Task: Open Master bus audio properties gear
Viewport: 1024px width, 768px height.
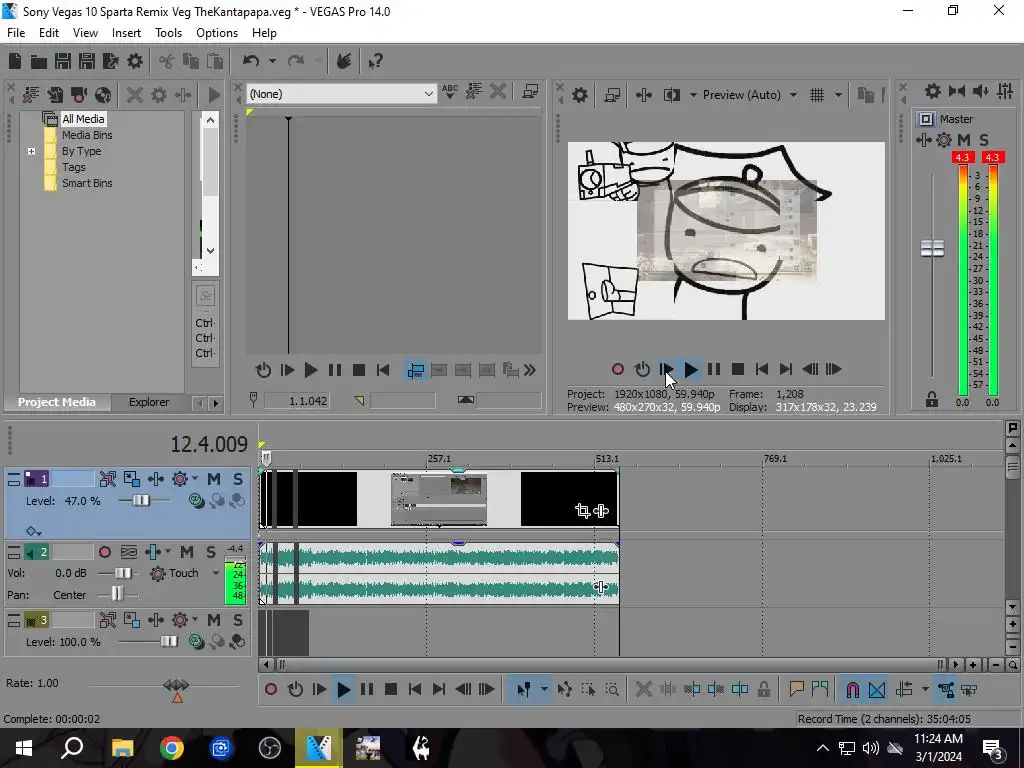Action: tap(933, 91)
